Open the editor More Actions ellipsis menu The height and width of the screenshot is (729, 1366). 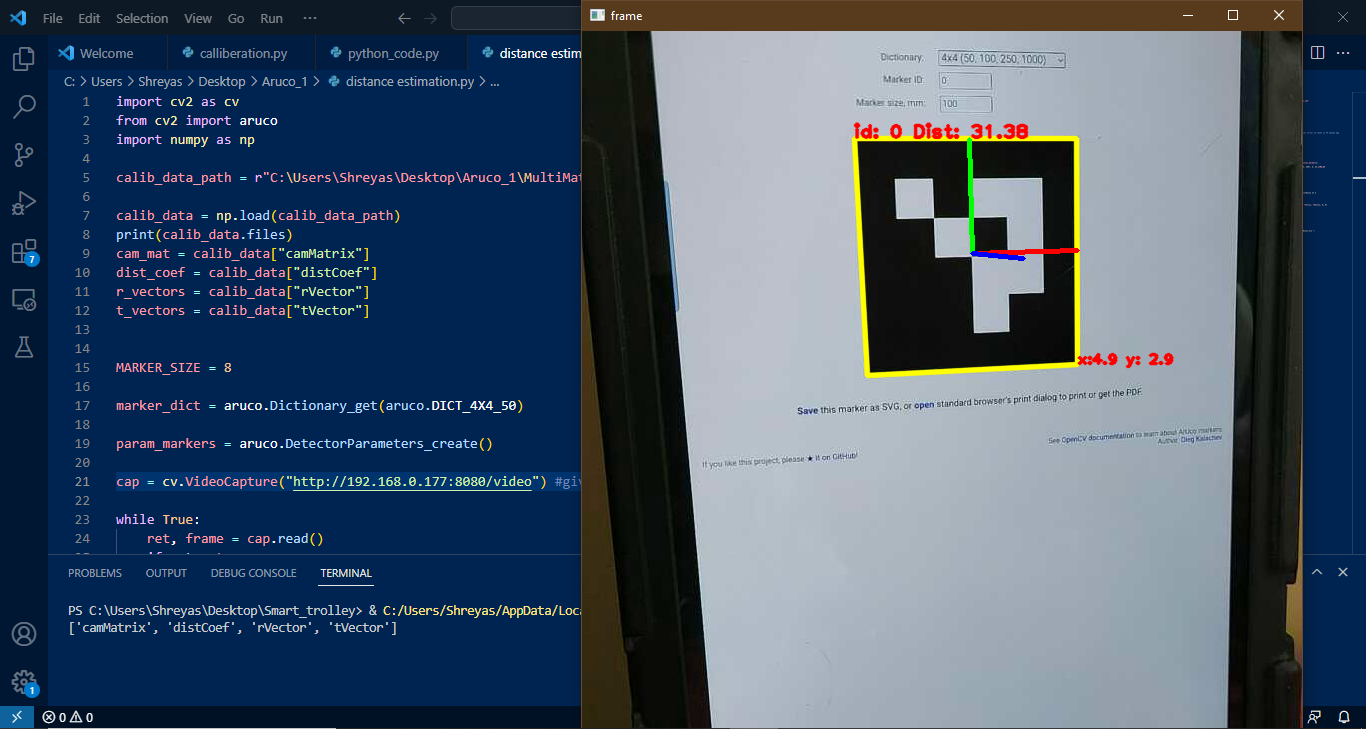[1344, 52]
